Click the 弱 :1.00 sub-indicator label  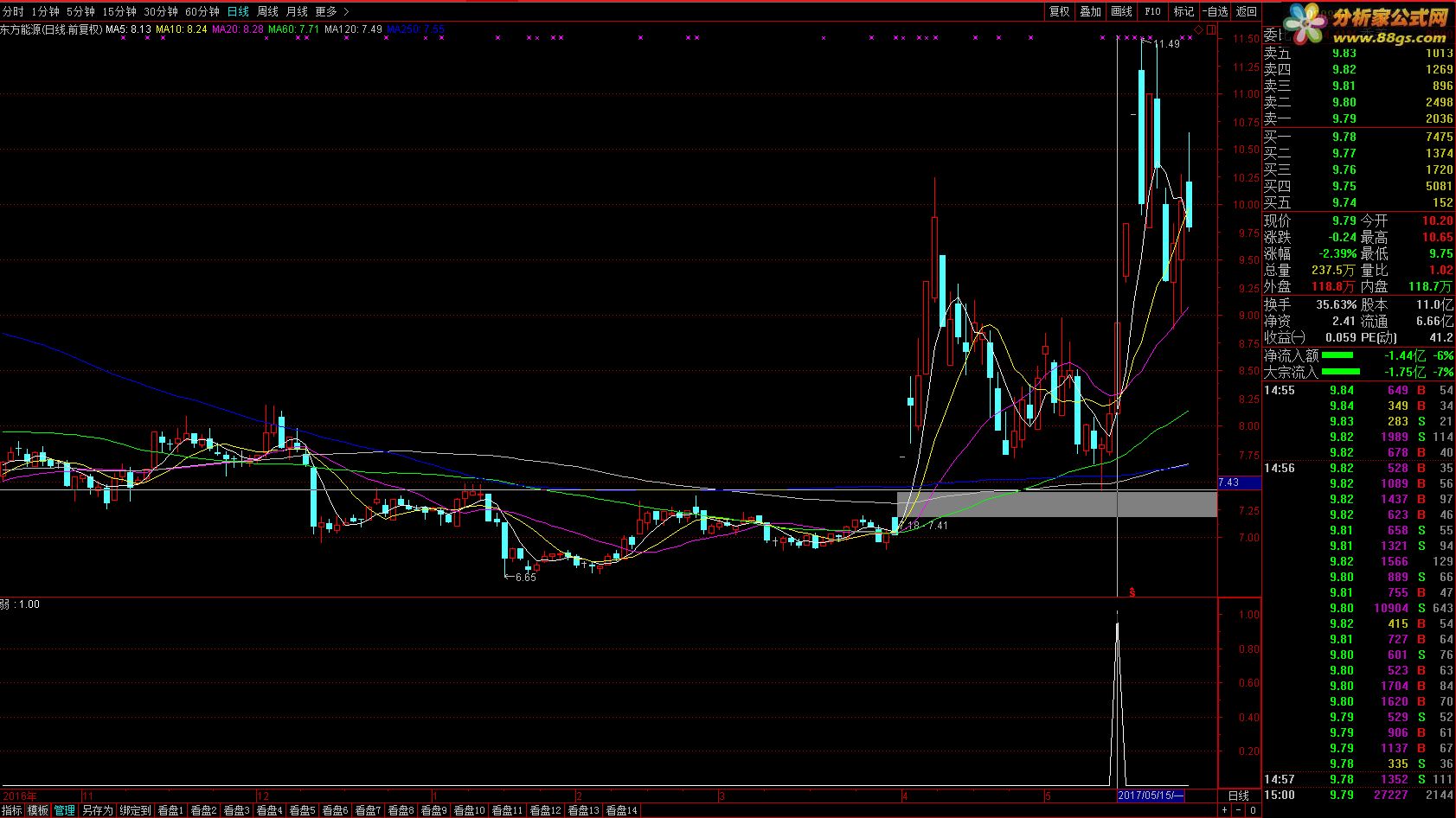[x=20, y=604]
